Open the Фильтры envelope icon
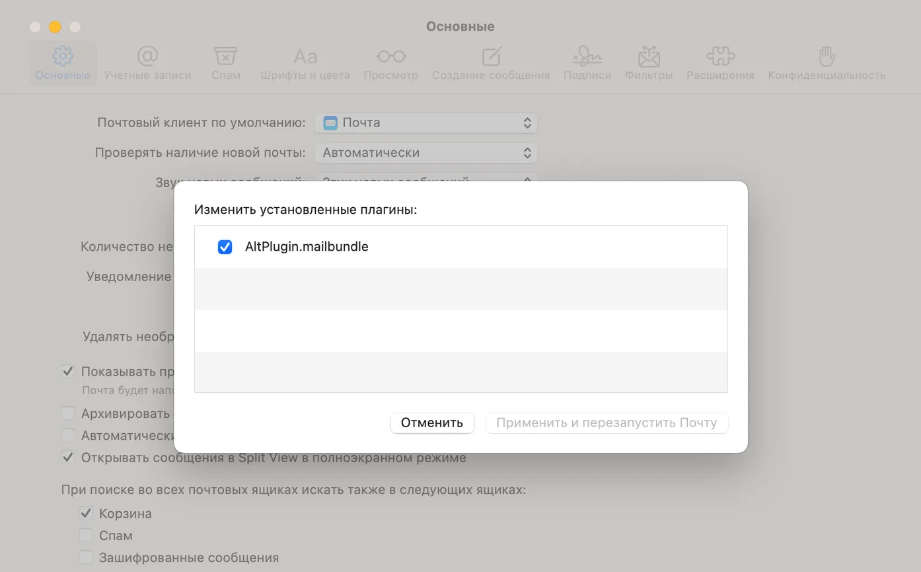Viewport: 921px width, 572px height. tap(649, 56)
